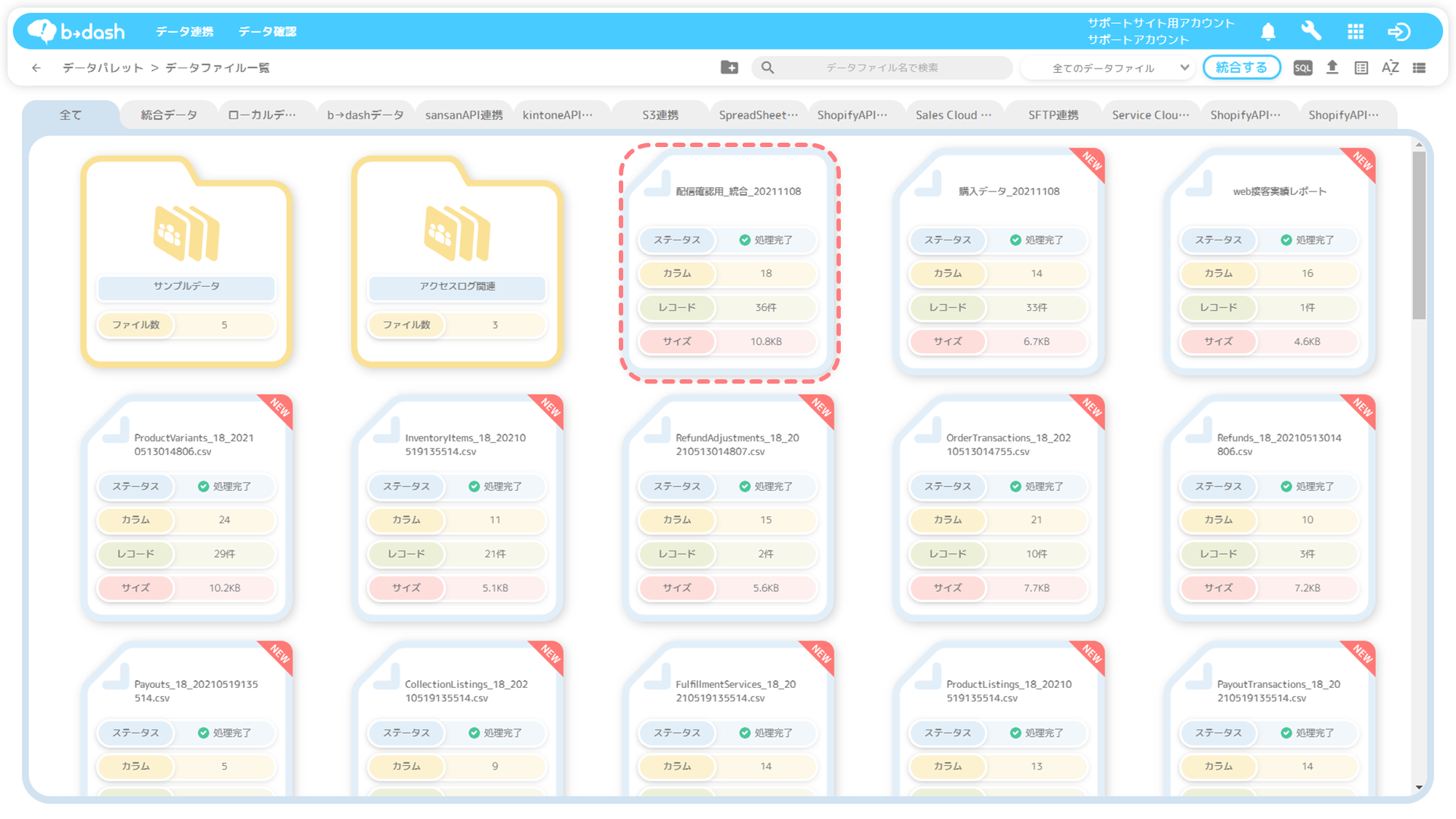
Task: Click the table view icon
Action: (1361, 68)
